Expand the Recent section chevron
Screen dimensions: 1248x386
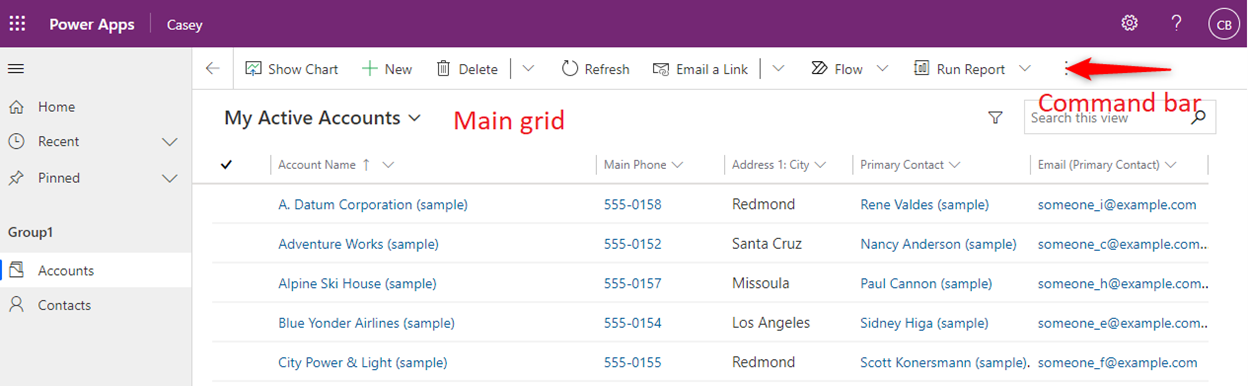(169, 142)
